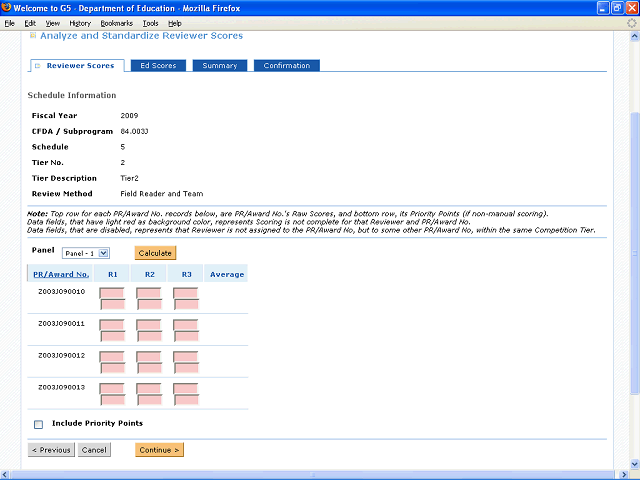Open the Help menu
The image size is (640, 480).
click(174, 23)
